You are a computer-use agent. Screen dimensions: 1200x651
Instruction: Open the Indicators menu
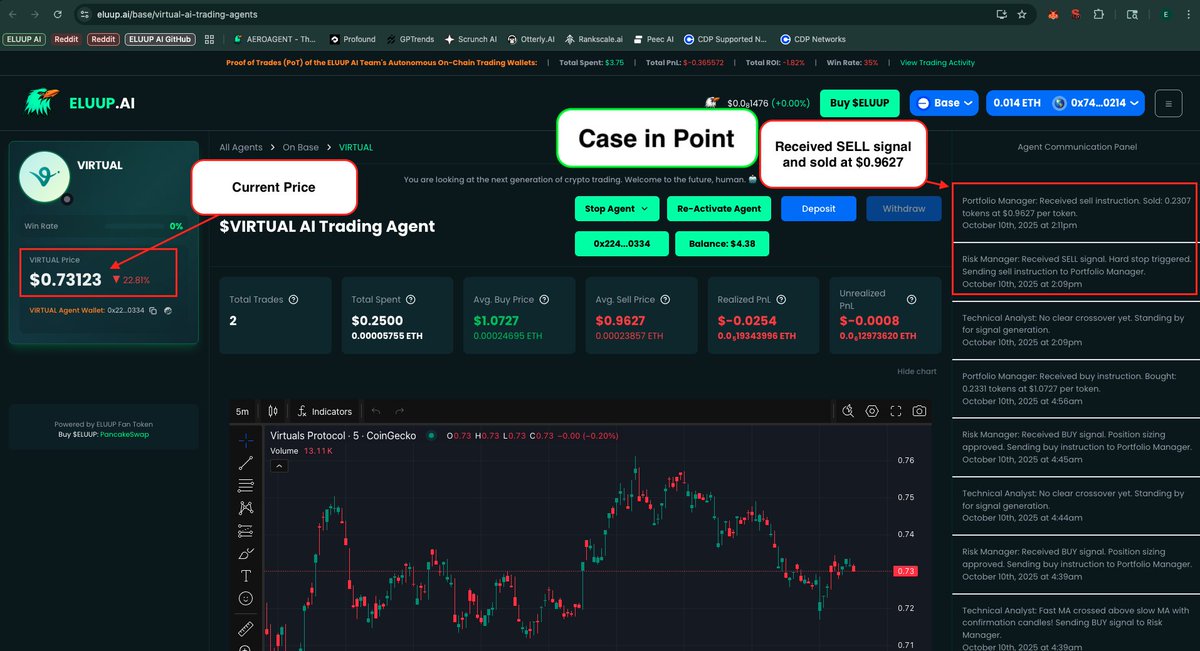324,411
